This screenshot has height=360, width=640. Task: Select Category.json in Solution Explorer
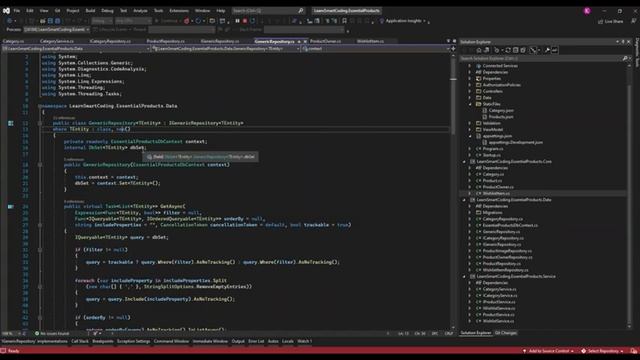point(501,111)
